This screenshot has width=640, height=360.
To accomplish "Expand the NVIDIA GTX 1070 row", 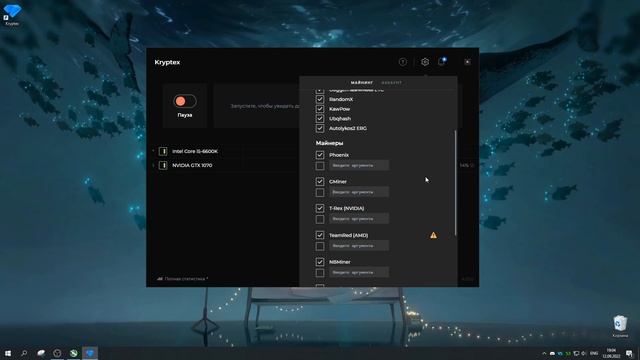I will (x=154, y=165).
